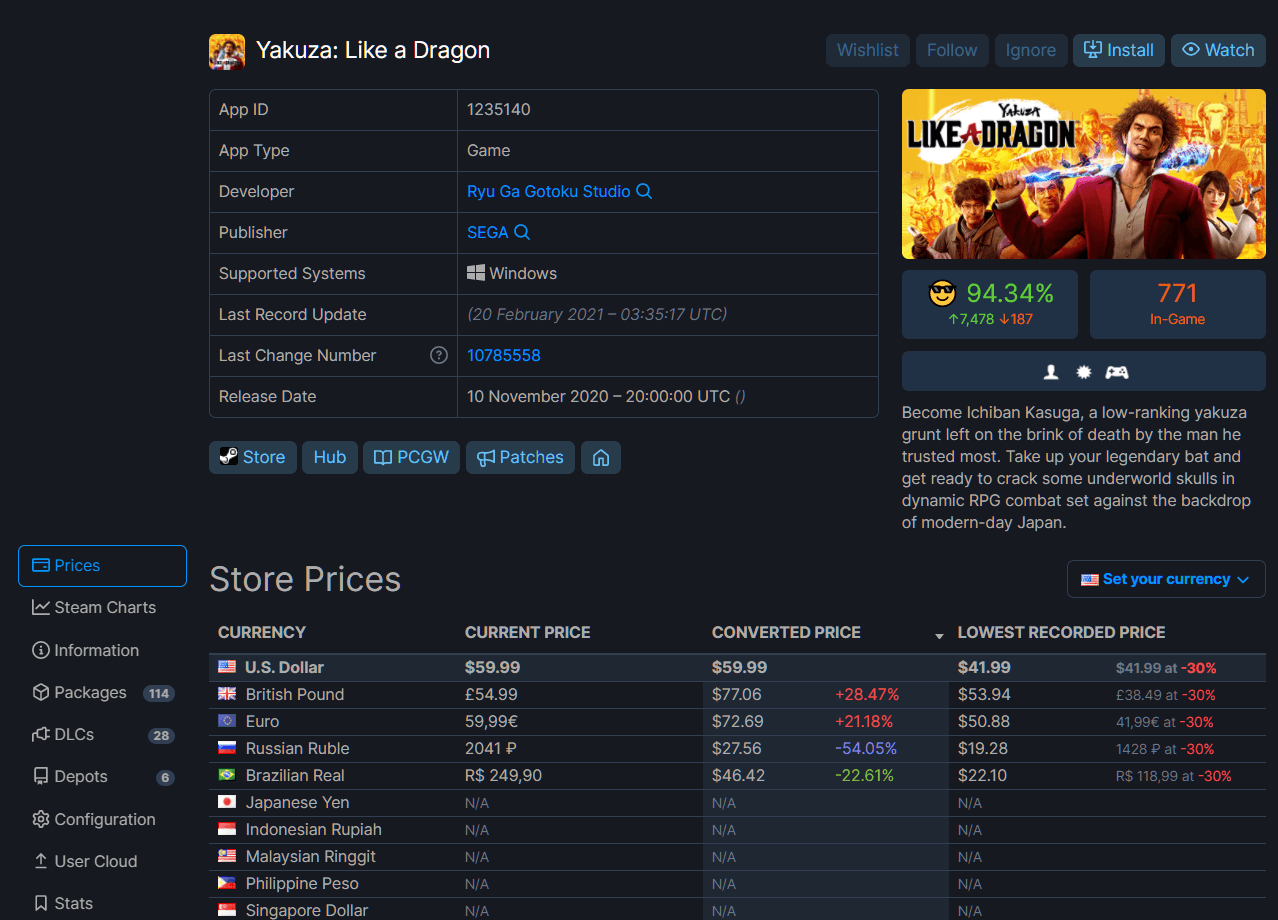1278x920 pixels.
Task: Sort table by Lowest Recorded Price header
Action: (1061, 632)
